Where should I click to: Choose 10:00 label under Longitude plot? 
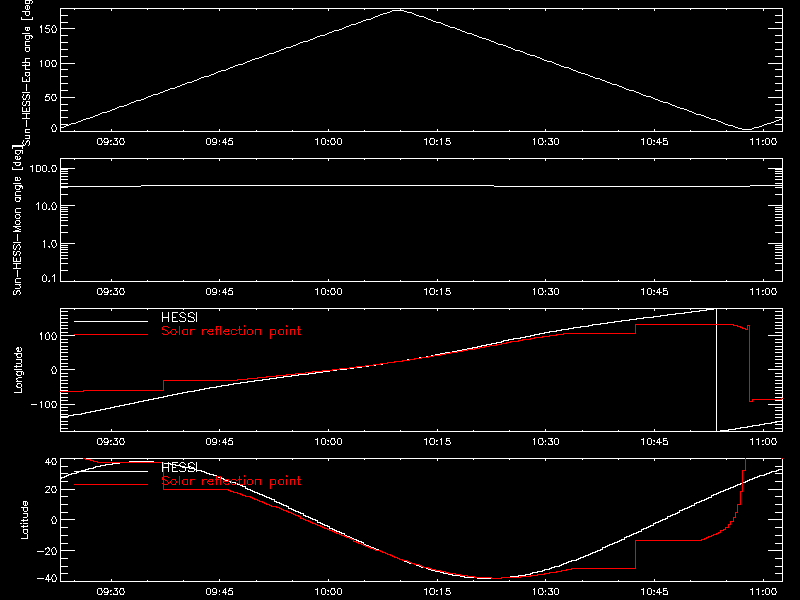[328, 442]
